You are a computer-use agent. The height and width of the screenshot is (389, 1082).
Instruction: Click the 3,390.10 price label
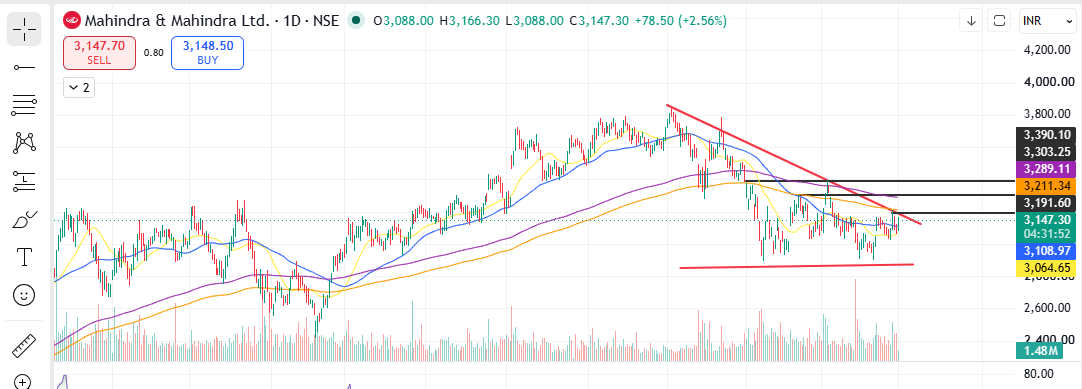[1047, 135]
